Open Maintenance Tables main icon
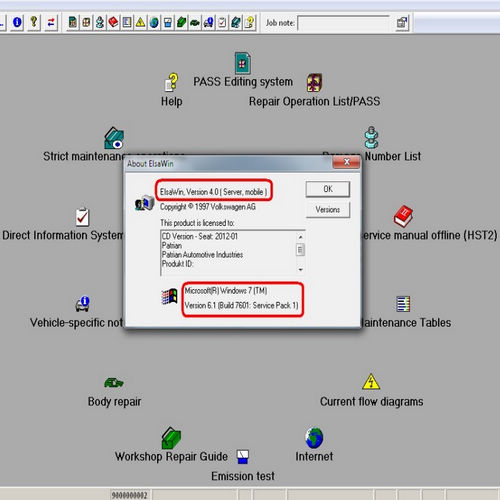This screenshot has height=500, width=500. (x=403, y=304)
